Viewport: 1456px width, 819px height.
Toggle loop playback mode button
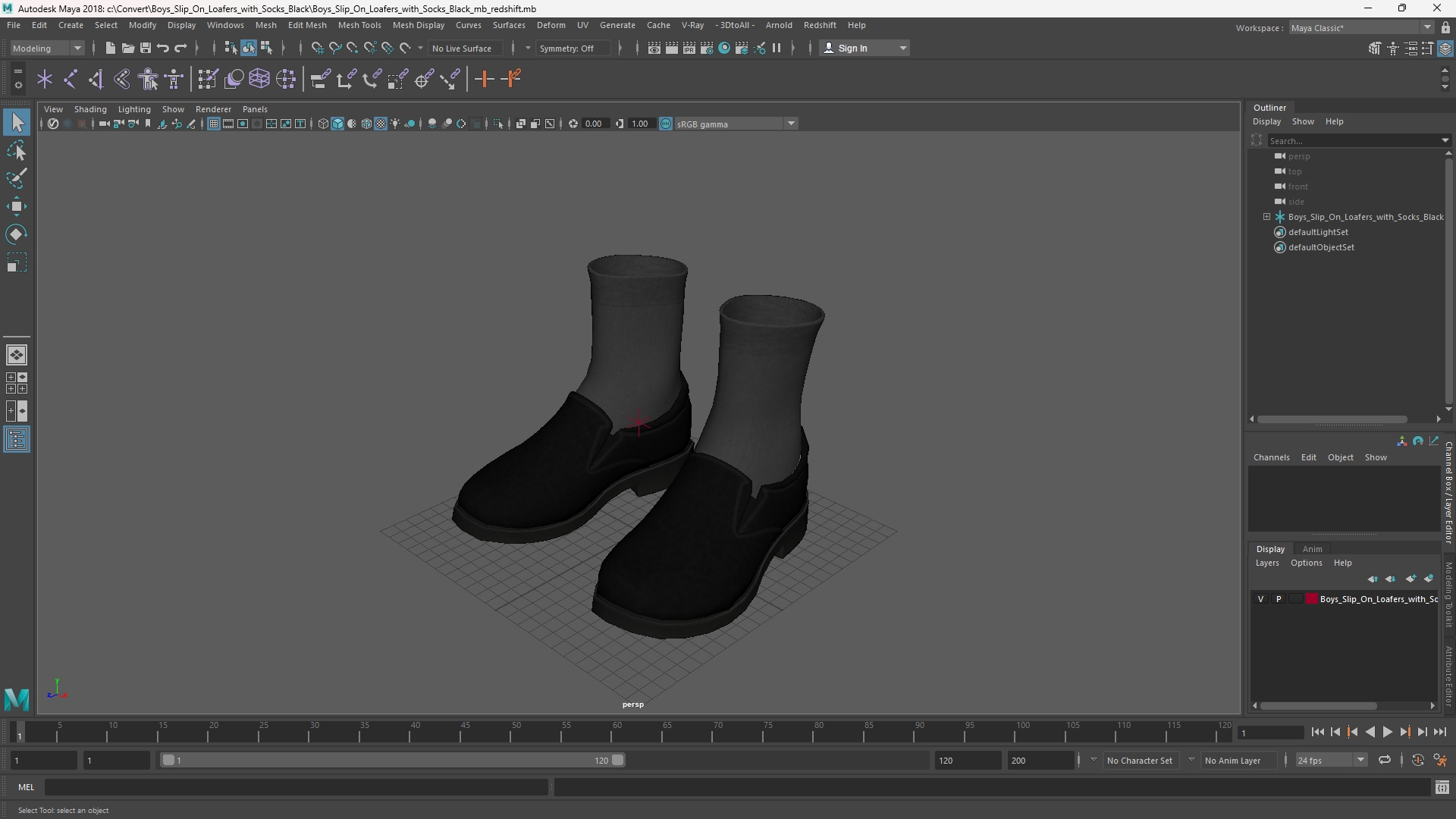pos(1385,760)
